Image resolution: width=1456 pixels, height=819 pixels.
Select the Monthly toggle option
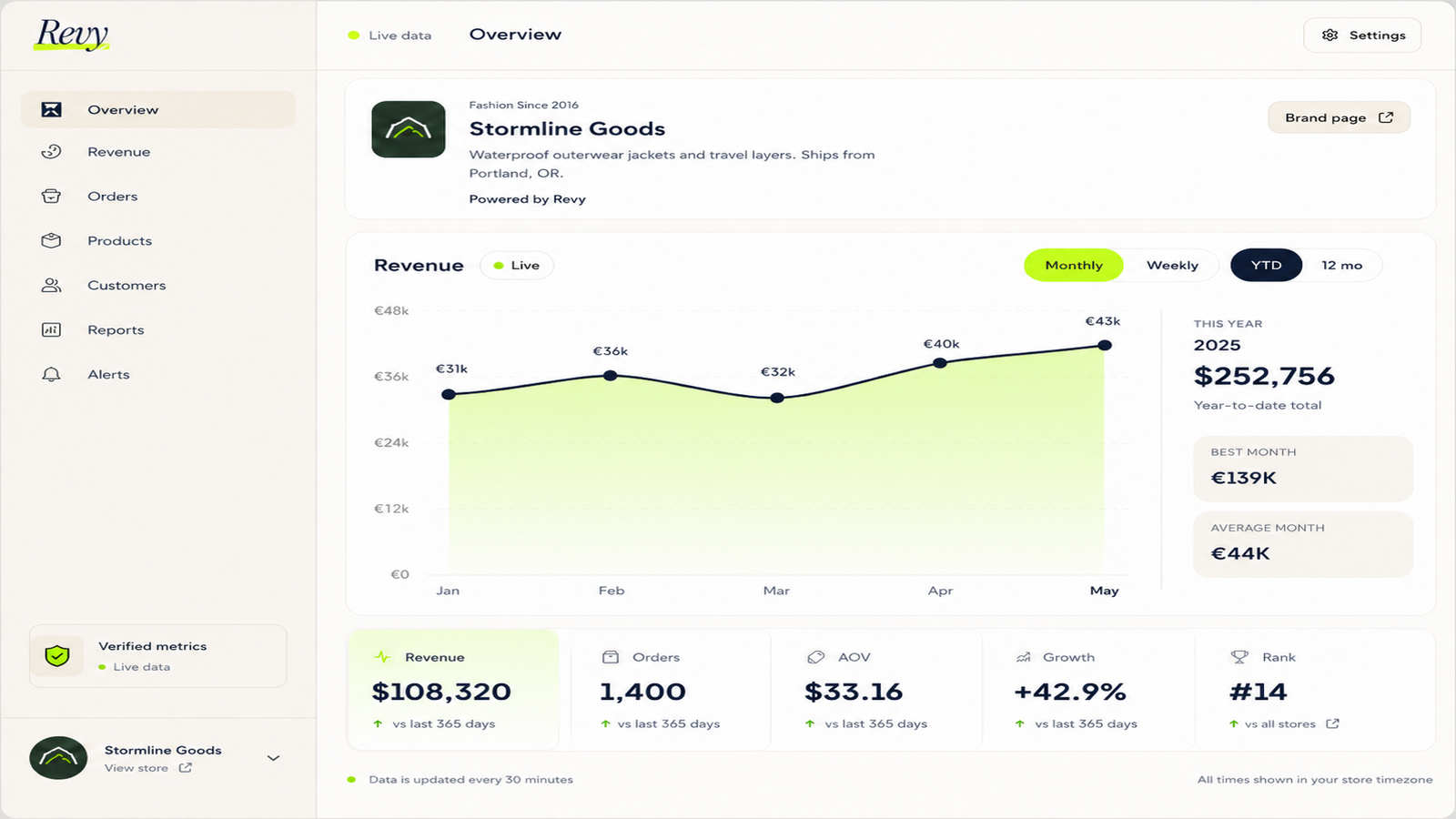coord(1074,266)
